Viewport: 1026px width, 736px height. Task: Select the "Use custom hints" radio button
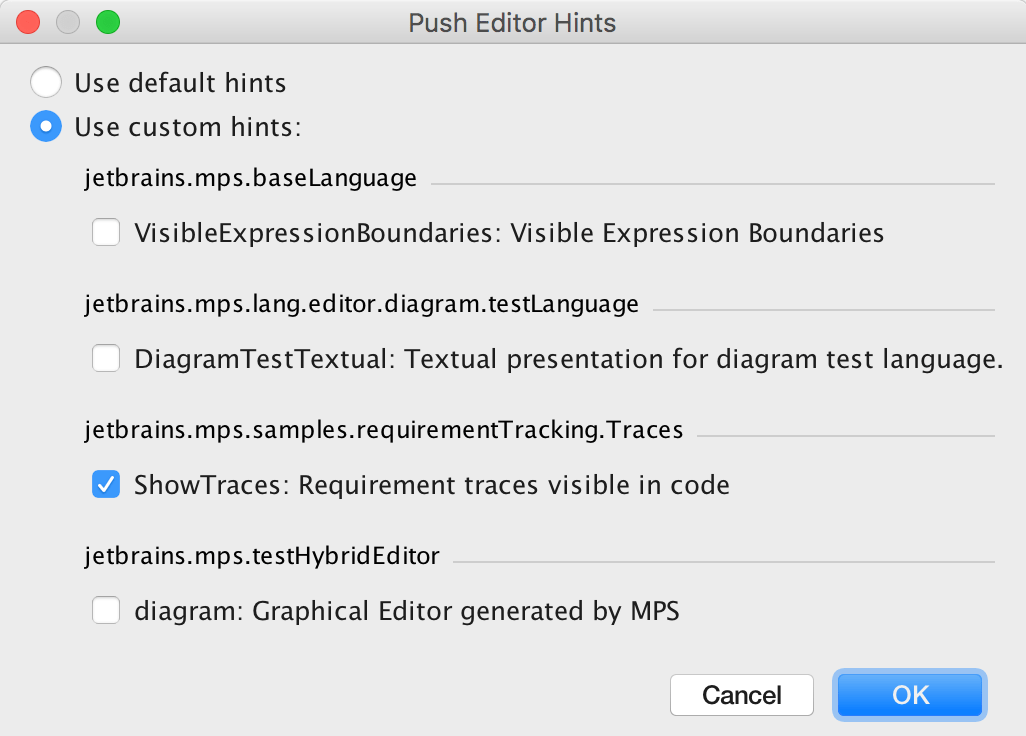coord(46,127)
